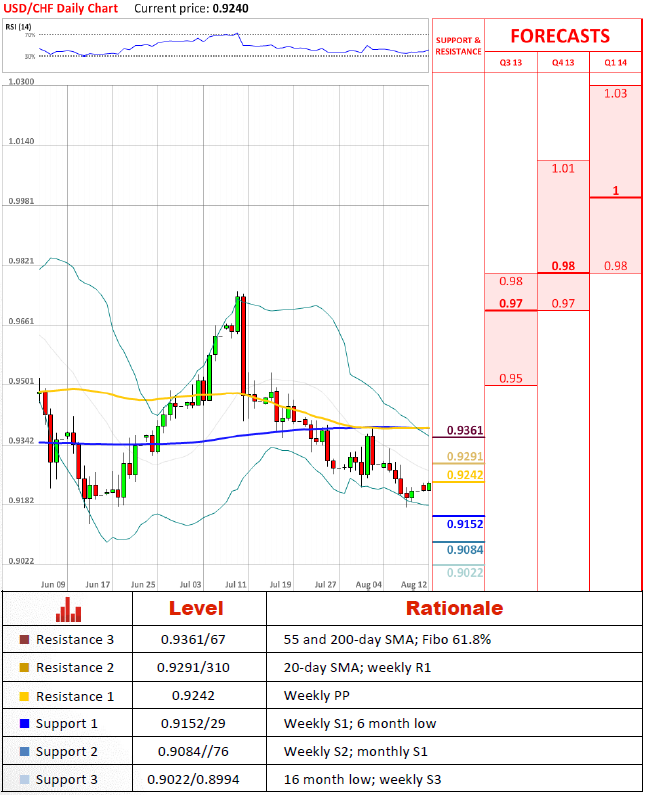Viewport: 647px width, 795px height.
Task: Click '20-day SMA; weekly R1' rationale
Action: [x=357, y=667]
